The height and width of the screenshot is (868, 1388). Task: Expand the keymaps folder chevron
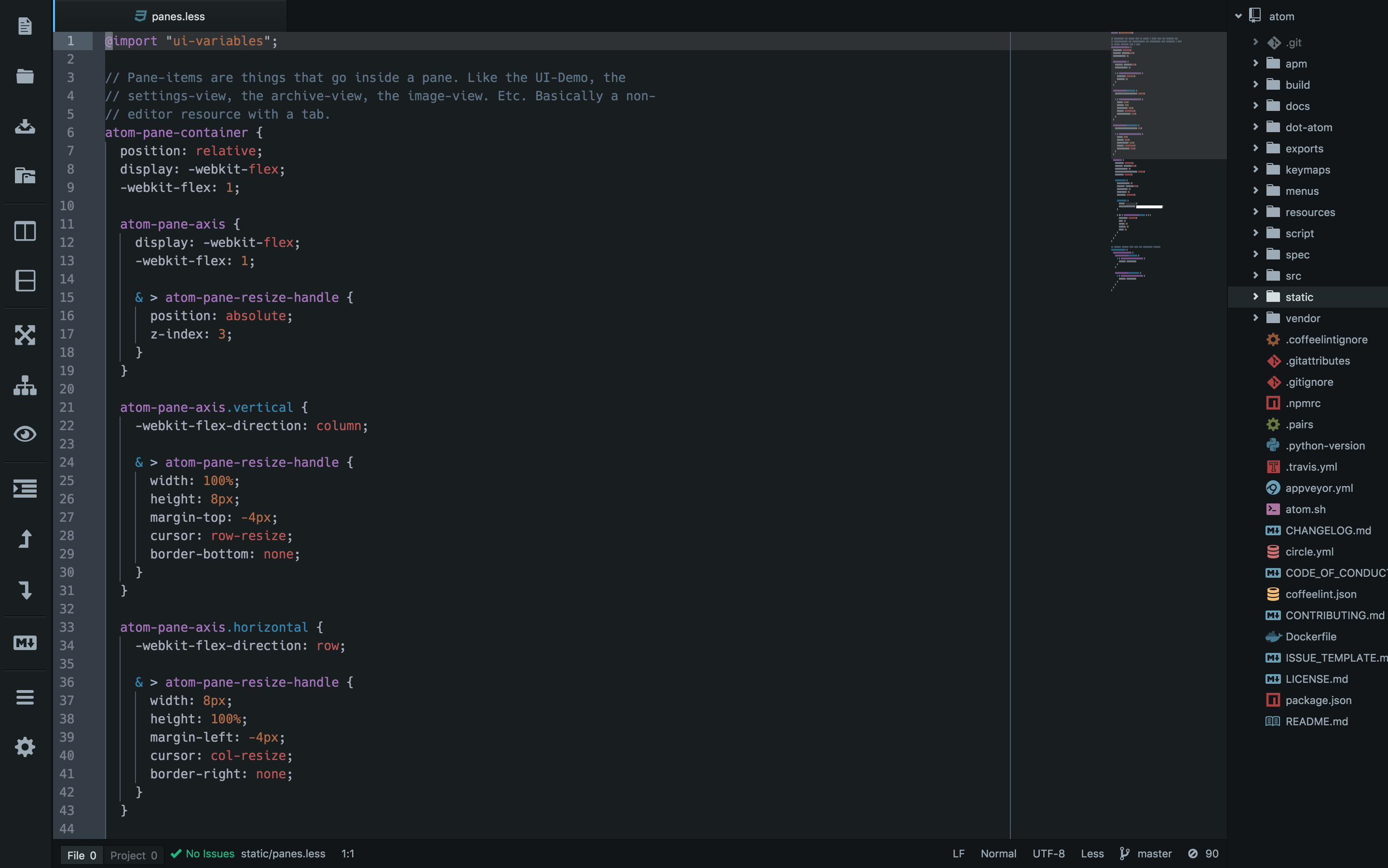click(x=1255, y=169)
